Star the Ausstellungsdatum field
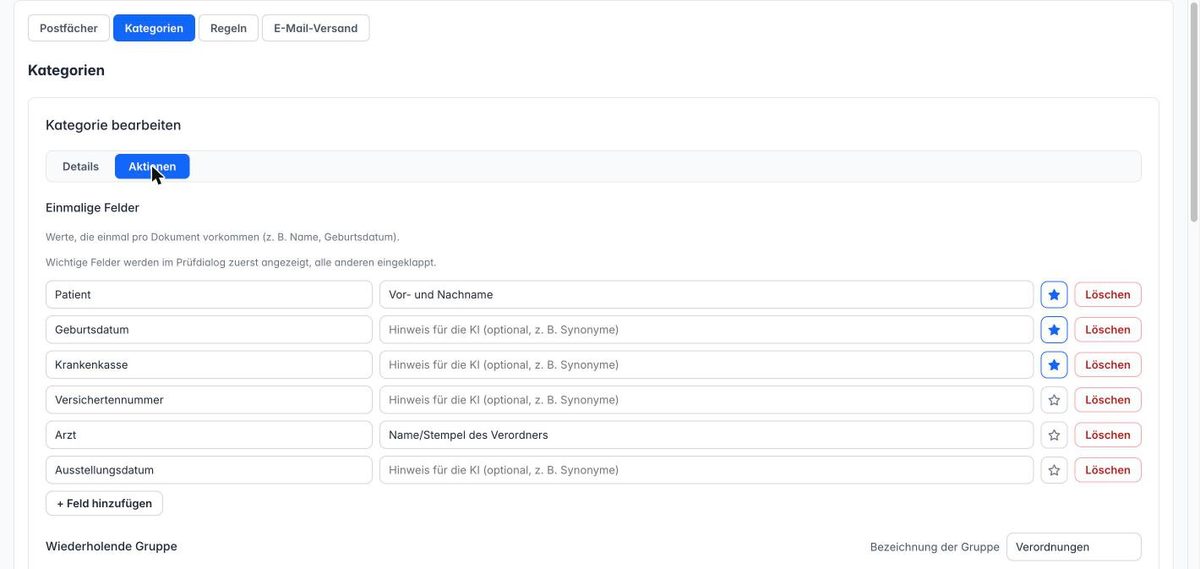This screenshot has height=569, width=1200. (1054, 470)
